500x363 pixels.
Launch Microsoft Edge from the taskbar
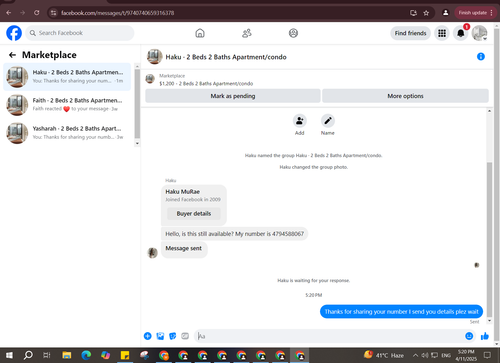tap(86, 355)
